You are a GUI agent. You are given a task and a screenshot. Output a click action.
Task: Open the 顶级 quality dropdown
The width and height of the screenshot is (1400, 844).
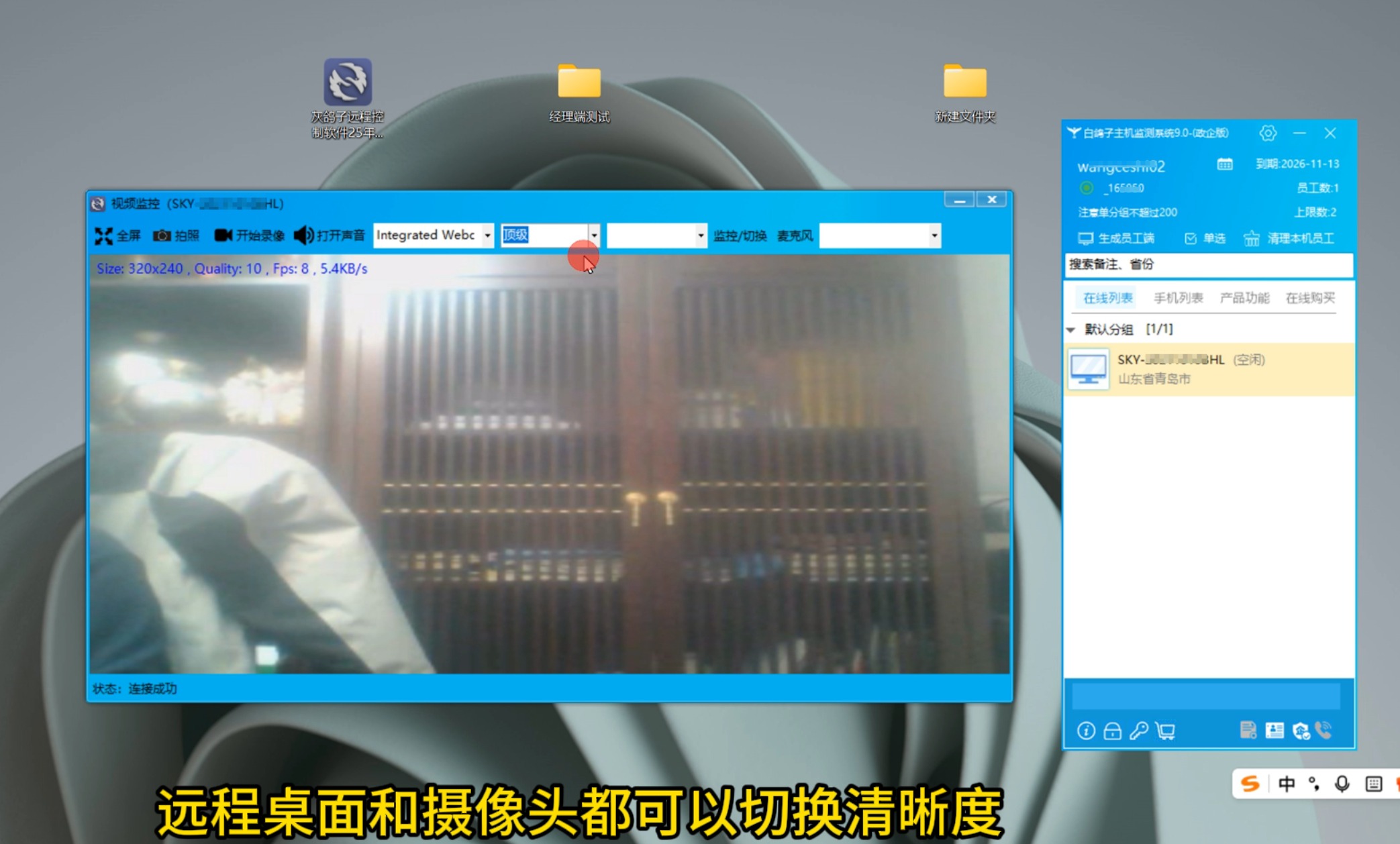point(594,235)
